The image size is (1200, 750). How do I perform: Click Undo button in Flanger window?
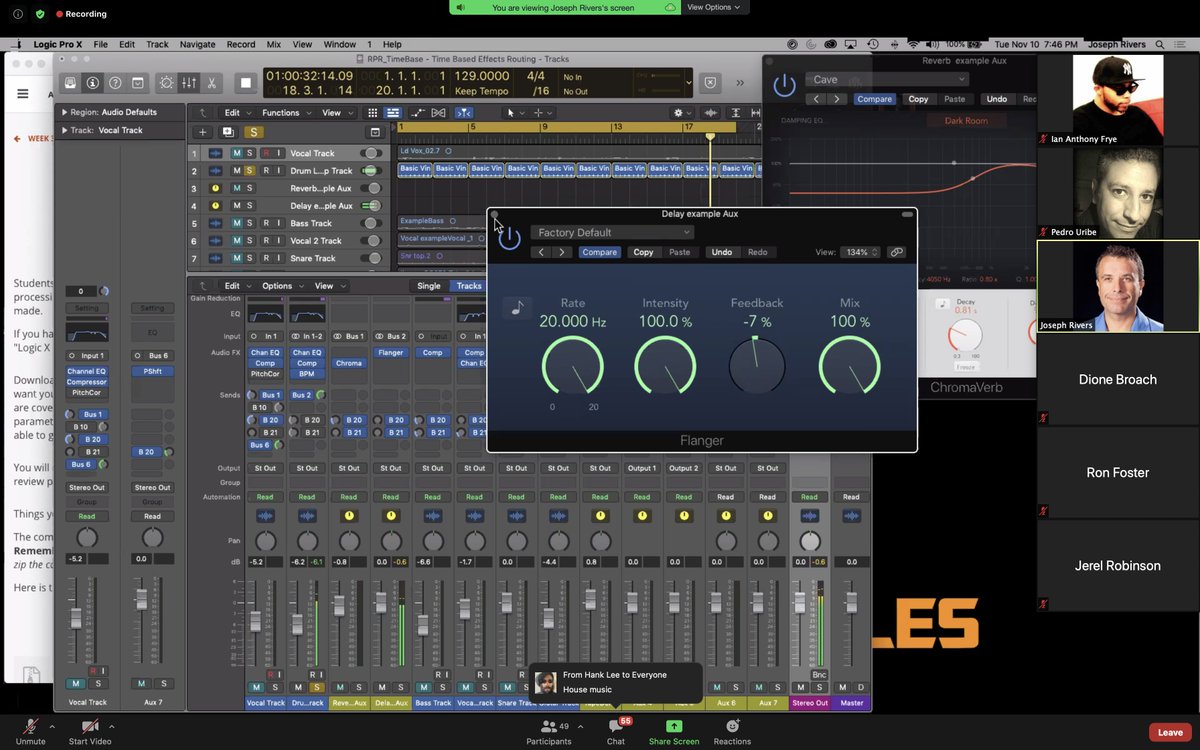(x=721, y=252)
